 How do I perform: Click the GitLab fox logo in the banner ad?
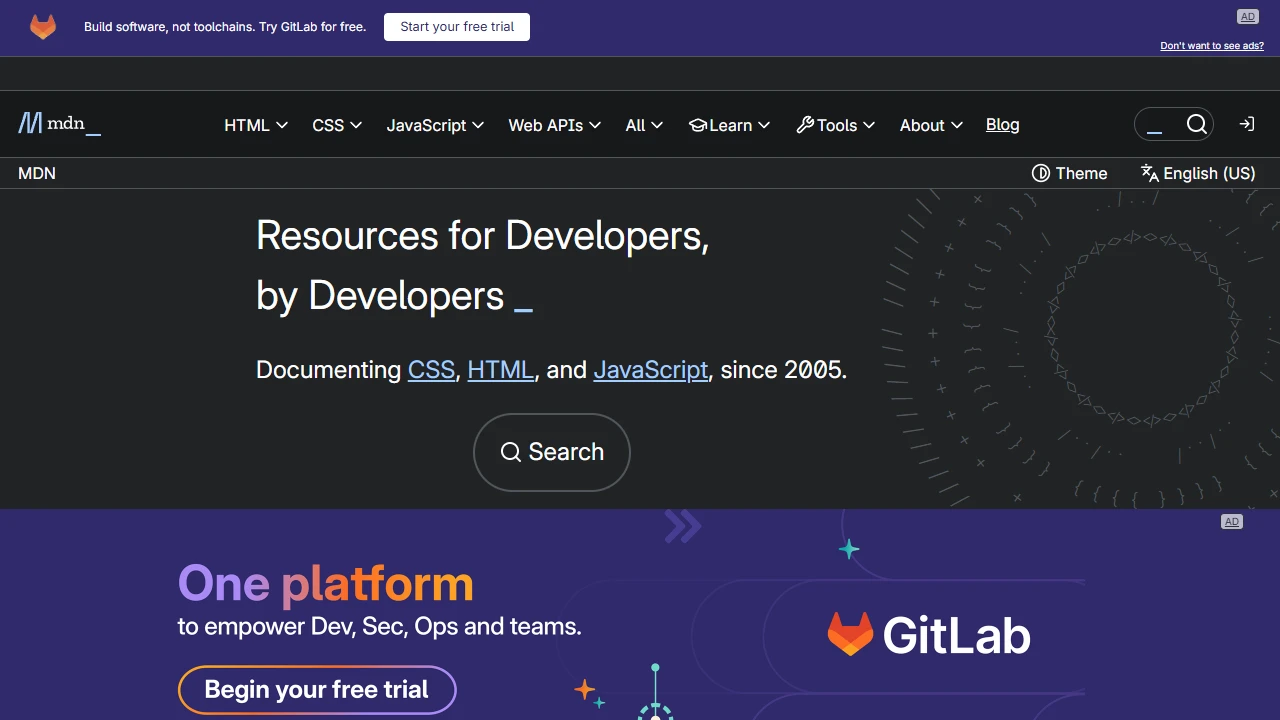[x=42, y=27]
